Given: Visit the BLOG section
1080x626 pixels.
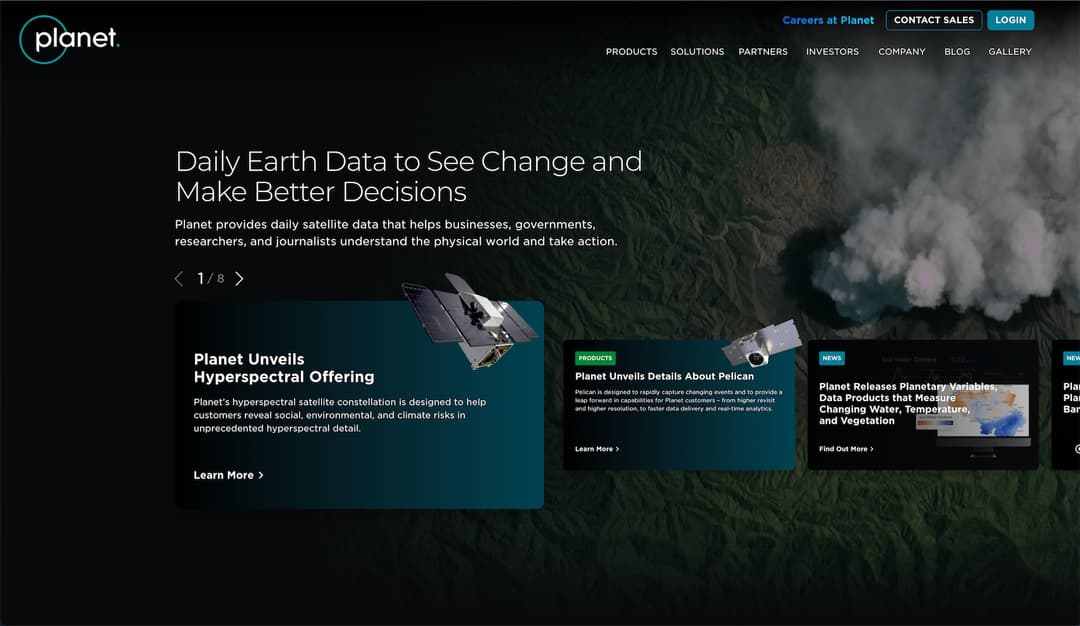Looking at the screenshot, I should [957, 51].
